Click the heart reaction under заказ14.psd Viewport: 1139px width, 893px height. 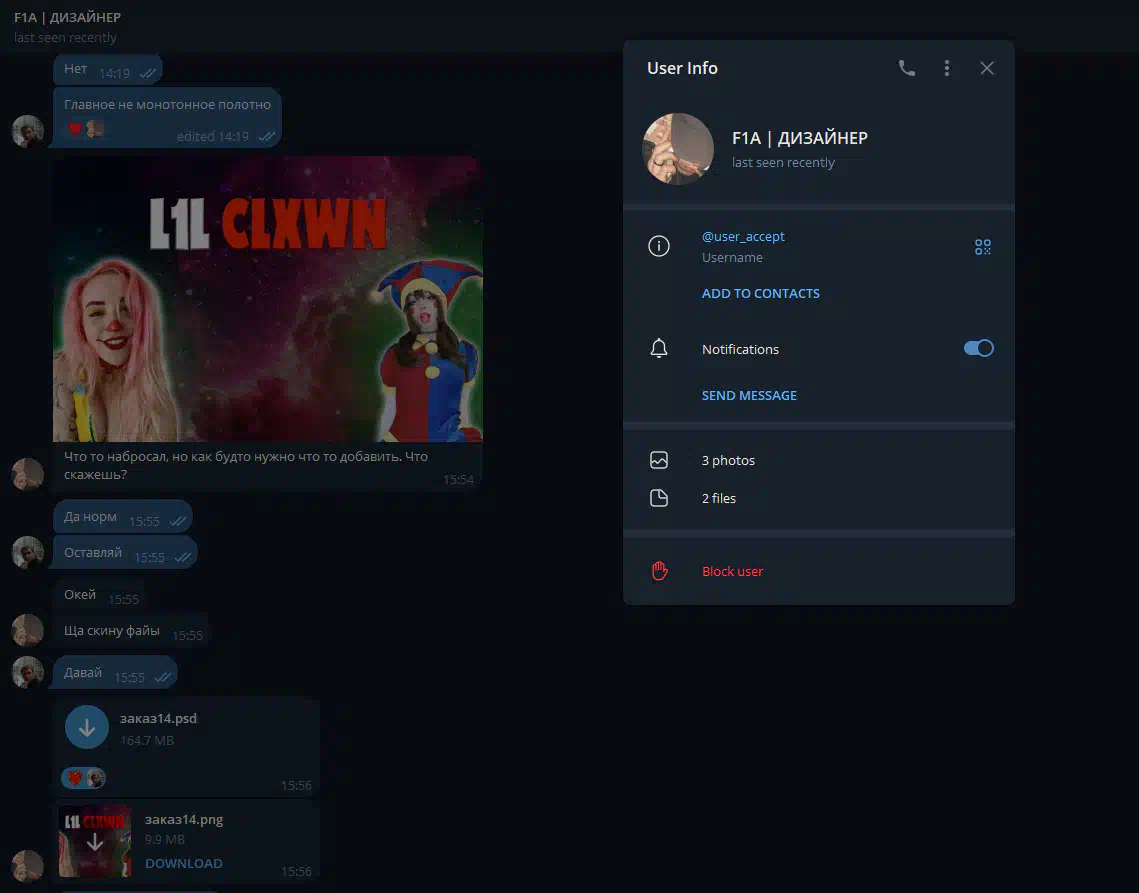coord(84,778)
